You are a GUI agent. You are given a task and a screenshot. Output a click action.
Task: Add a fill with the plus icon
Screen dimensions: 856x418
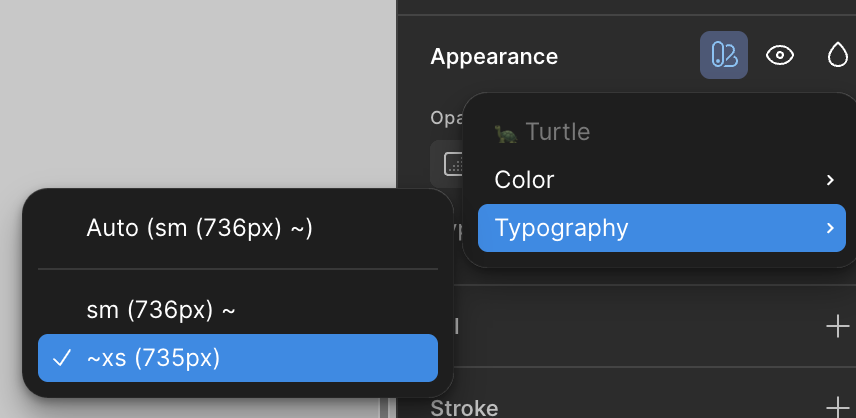(837, 326)
